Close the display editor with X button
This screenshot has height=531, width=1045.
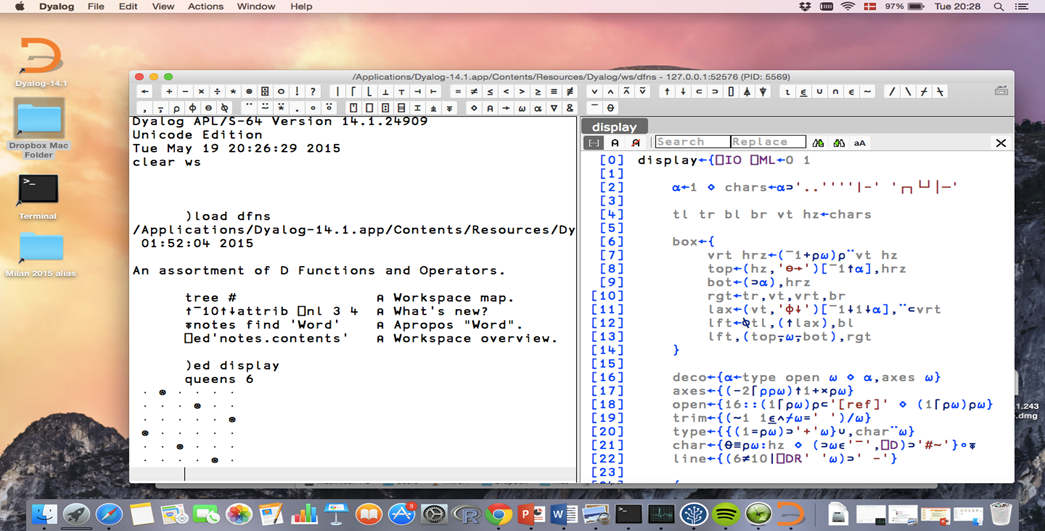[x=1000, y=143]
